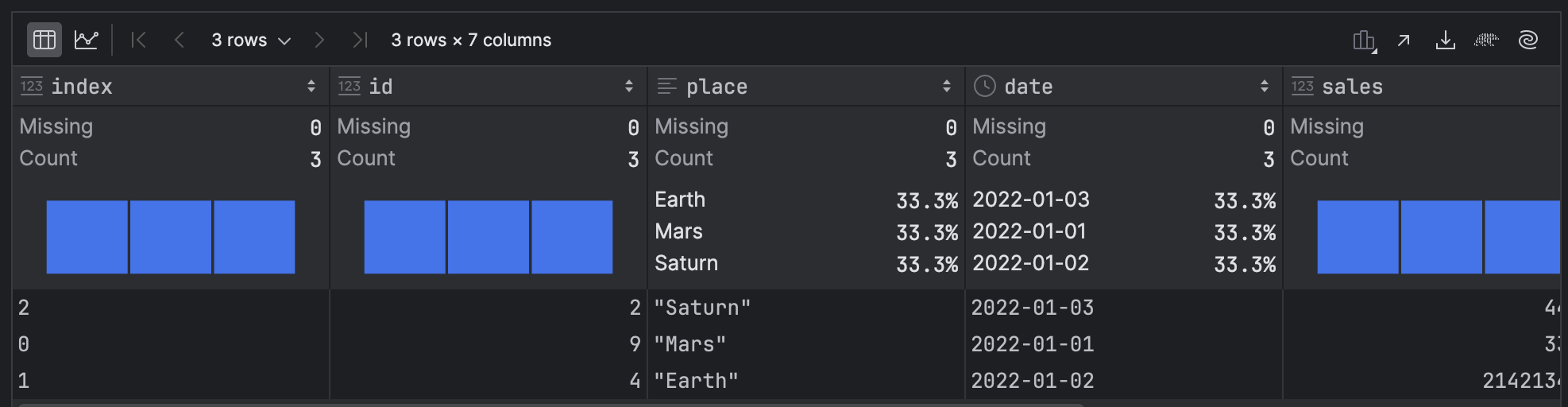Click the first bar in index histogram

click(87, 237)
